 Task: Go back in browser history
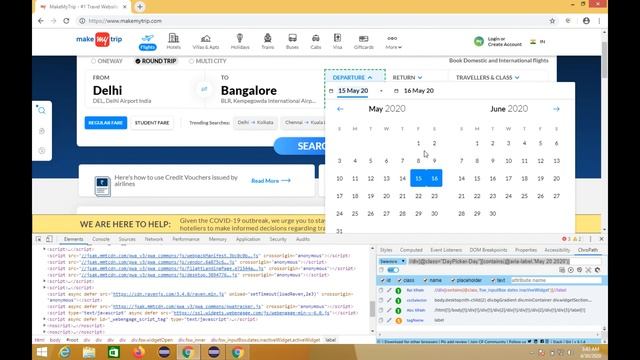pyautogui.click(x=40, y=21)
